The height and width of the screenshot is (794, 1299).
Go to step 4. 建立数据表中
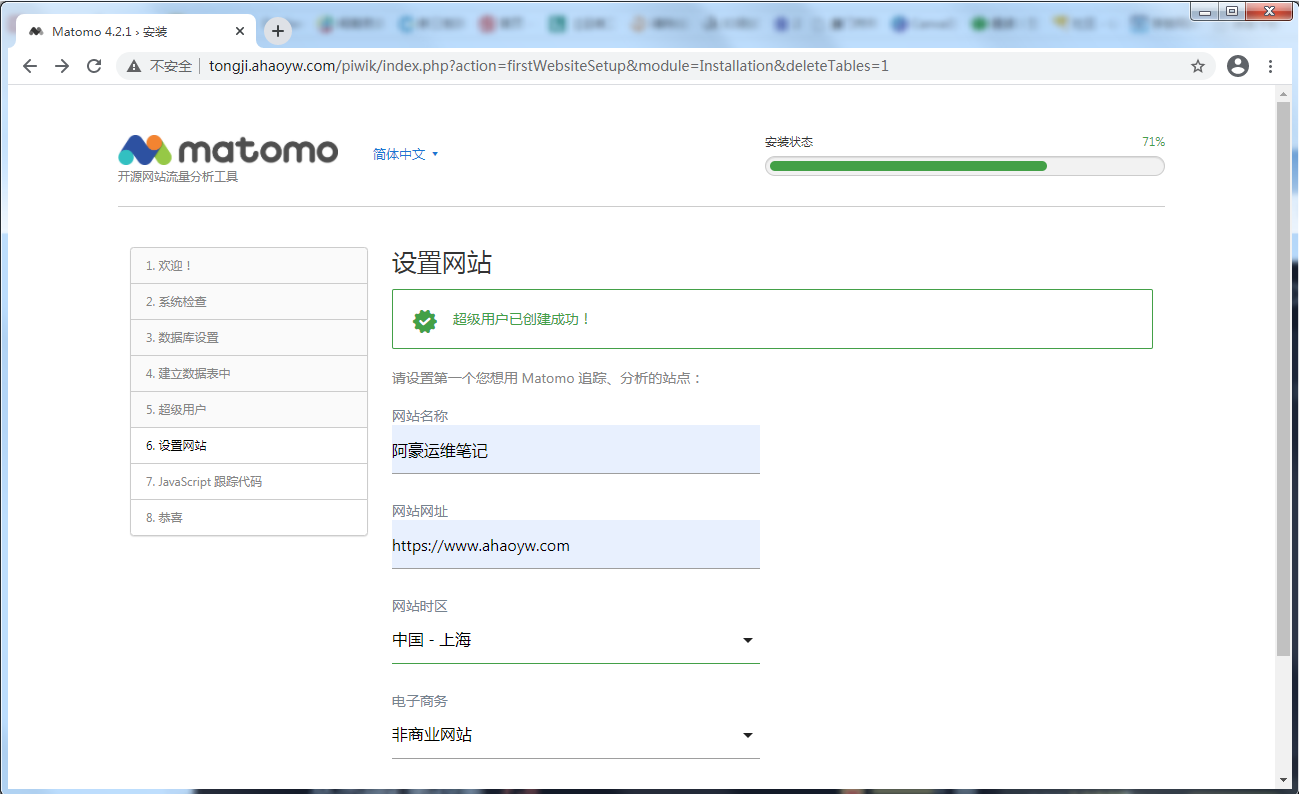[x=249, y=374]
